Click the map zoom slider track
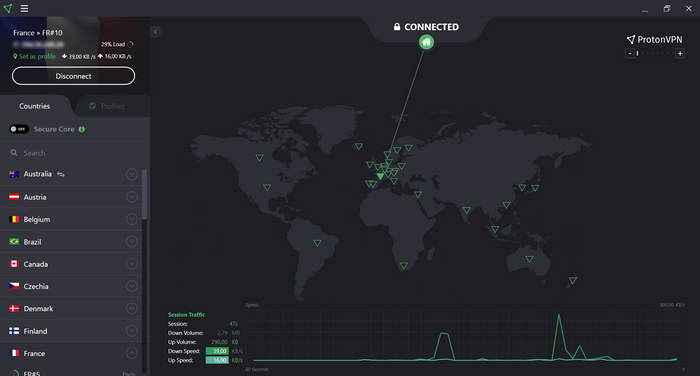Viewport: 700px width, 376px height. (654, 54)
